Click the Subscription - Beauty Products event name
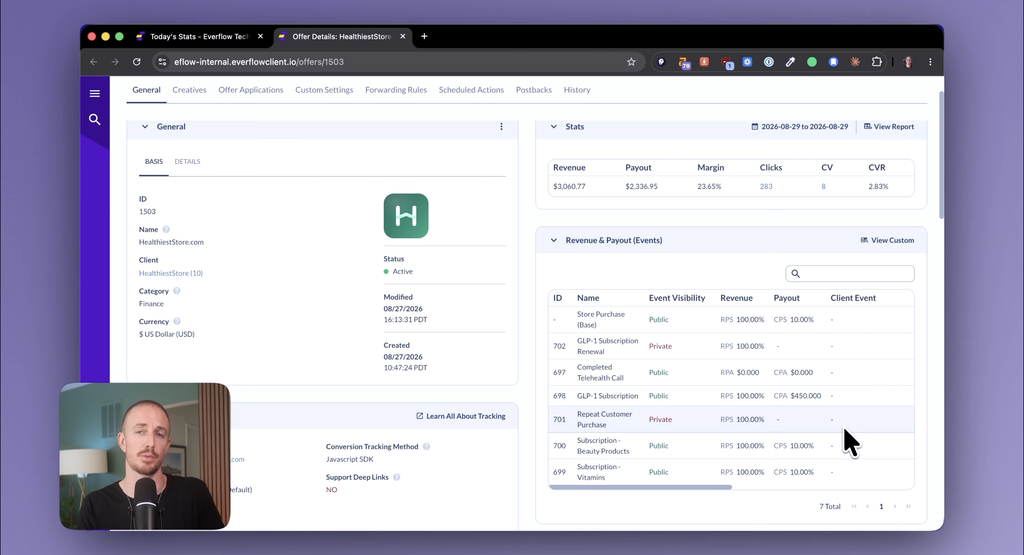 tap(603, 446)
